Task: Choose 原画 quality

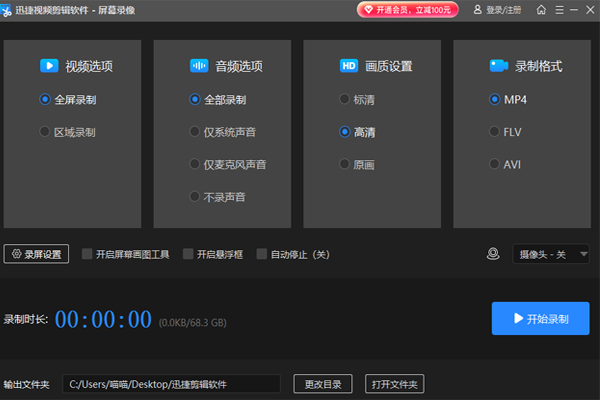Action: (357, 165)
